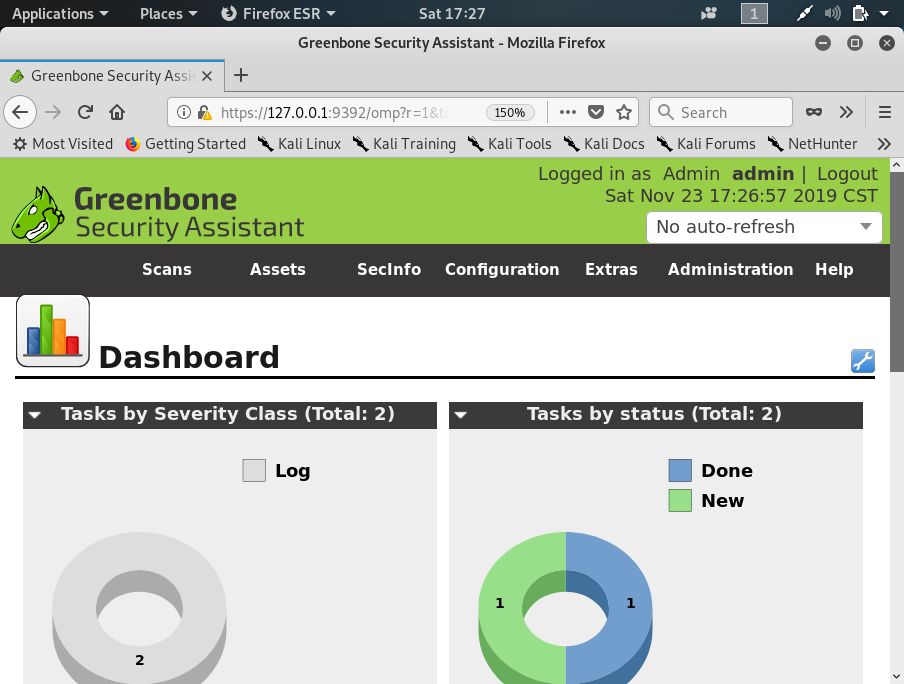
Task: Open the system menu arrow in the top panel
Action: (x=884, y=13)
